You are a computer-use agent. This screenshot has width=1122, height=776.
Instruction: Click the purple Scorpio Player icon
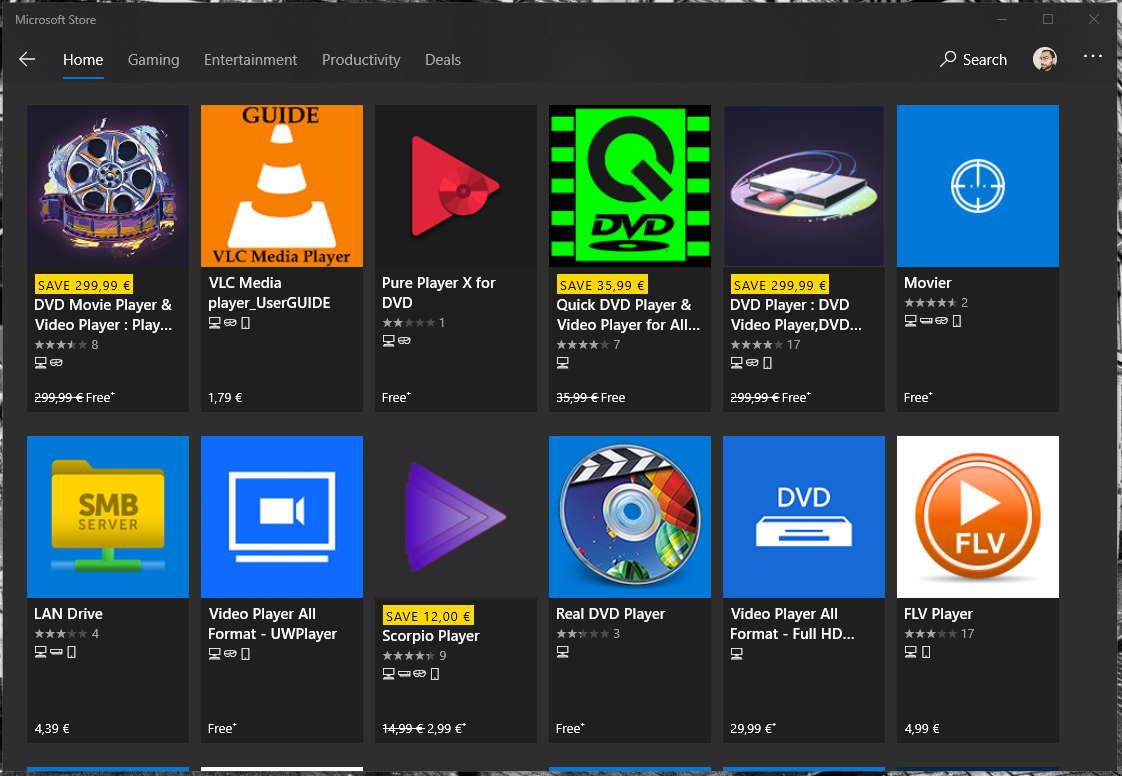455,516
